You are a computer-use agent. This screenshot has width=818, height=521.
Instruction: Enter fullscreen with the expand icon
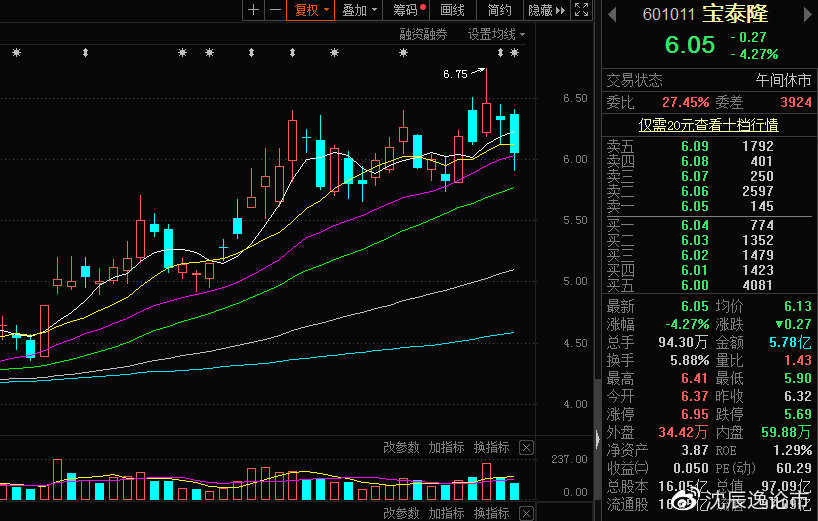coord(583,10)
